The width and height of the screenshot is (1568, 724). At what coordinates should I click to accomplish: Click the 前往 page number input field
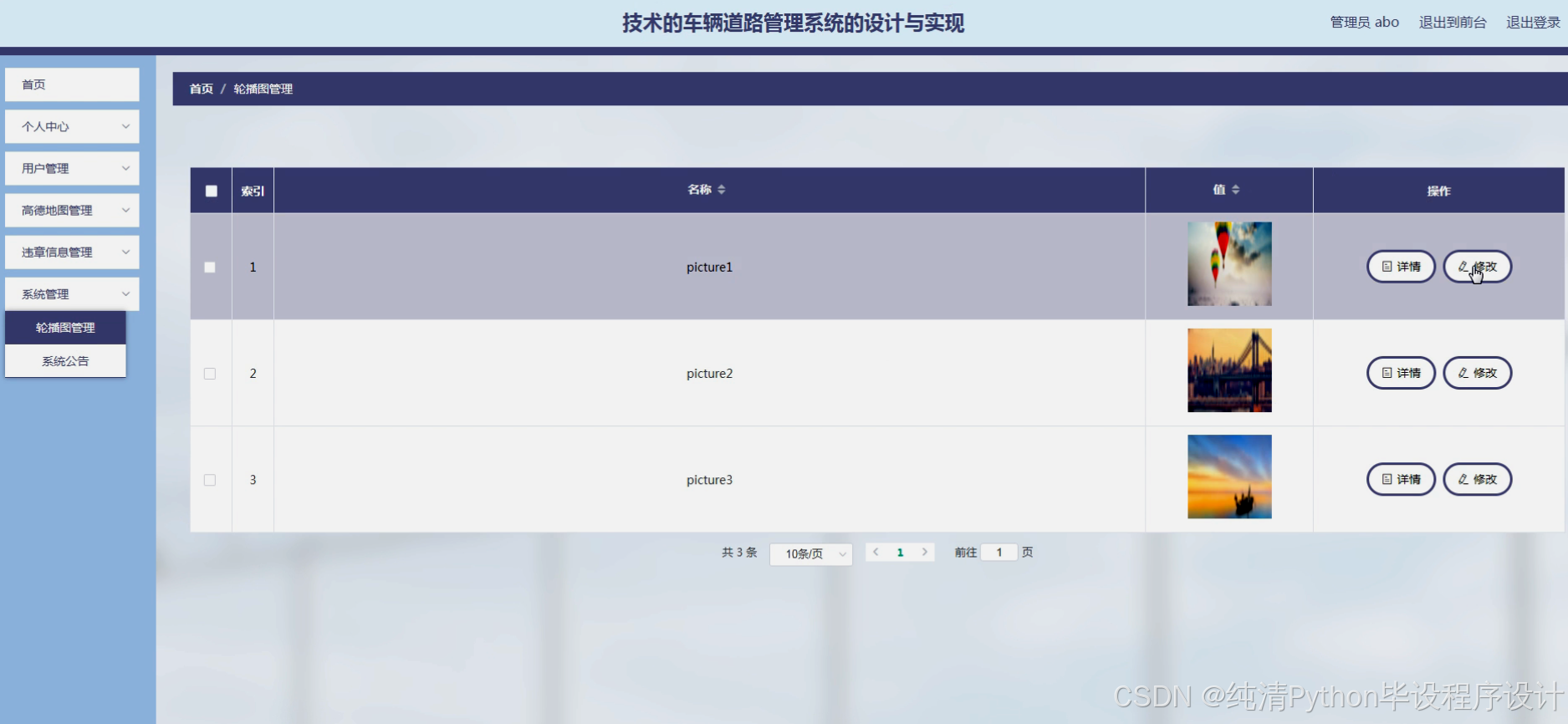[x=999, y=553]
